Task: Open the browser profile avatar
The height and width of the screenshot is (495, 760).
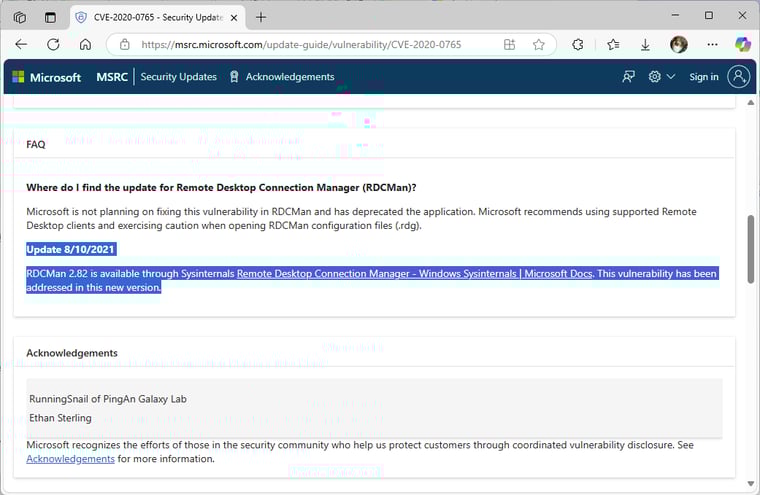Action: coord(679,45)
